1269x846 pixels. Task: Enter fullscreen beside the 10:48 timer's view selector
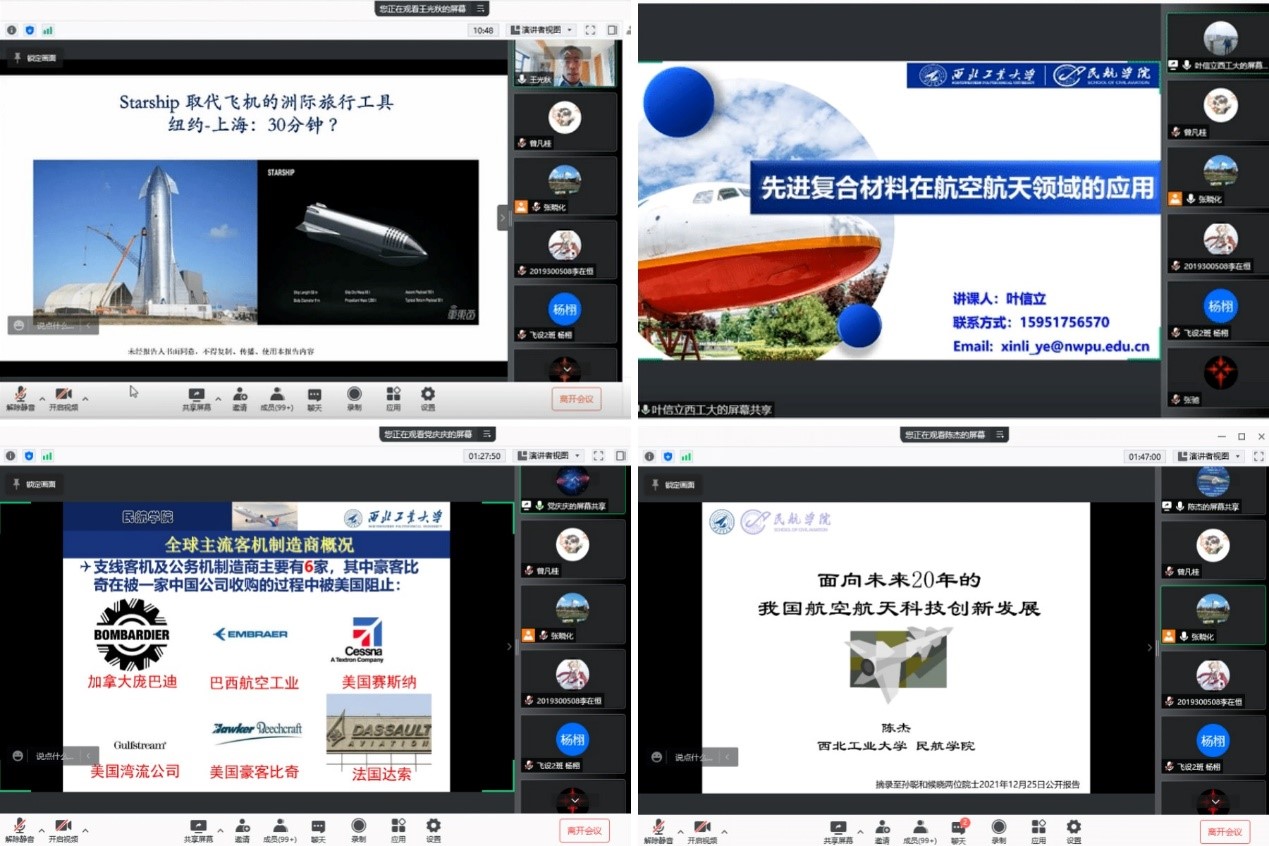click(x=590, y=30)
